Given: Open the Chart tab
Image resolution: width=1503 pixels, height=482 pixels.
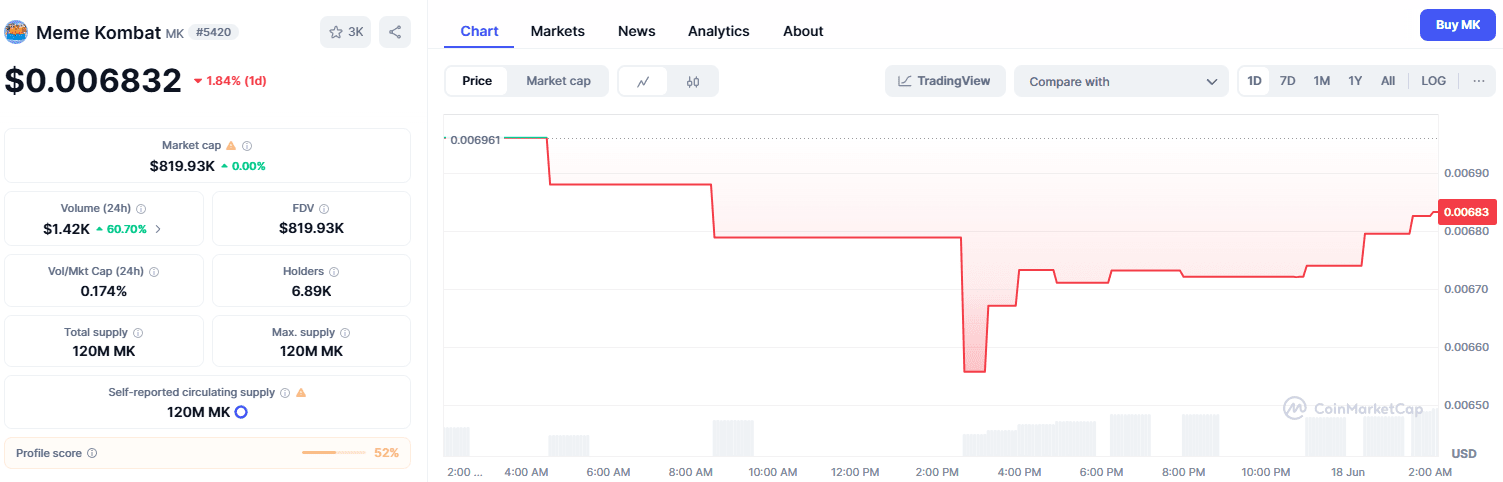Looking at the screenshot, I should [479, 31].
